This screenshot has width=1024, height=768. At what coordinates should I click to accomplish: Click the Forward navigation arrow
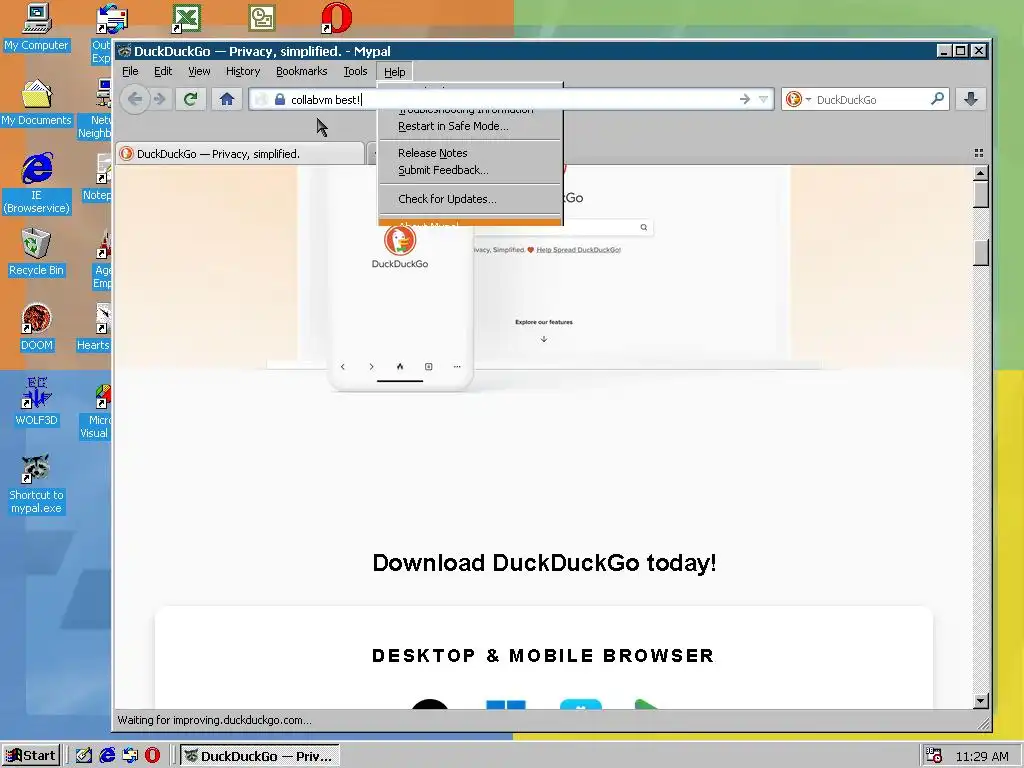tap(159, 99)
